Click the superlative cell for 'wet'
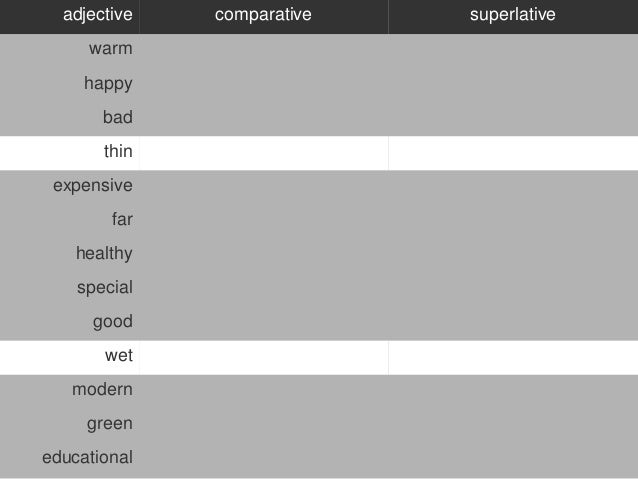 point(513,356)
